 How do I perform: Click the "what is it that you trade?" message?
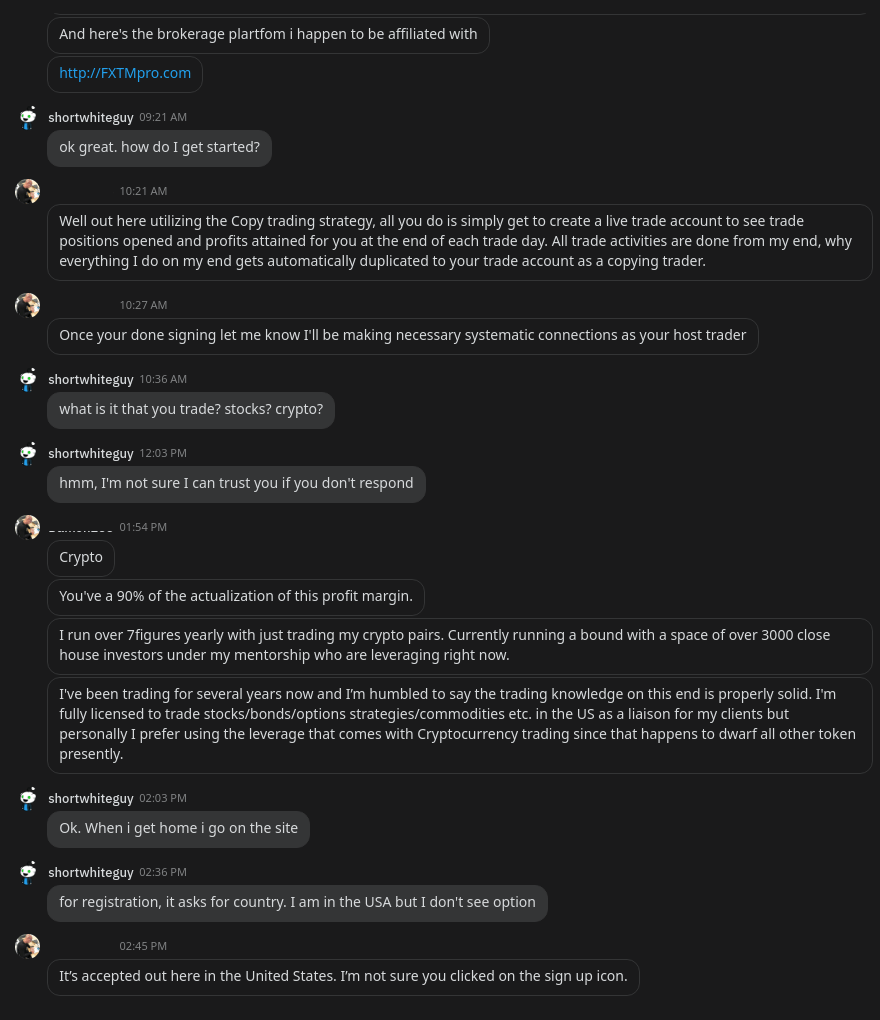191,409
